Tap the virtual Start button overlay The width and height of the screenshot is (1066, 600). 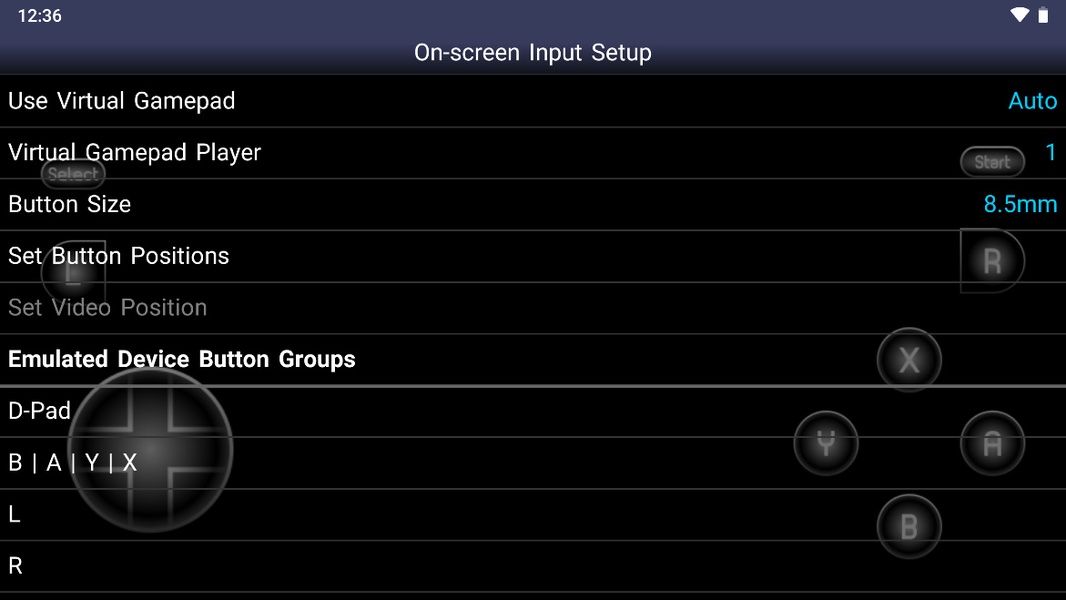click(x=992, y=162)
